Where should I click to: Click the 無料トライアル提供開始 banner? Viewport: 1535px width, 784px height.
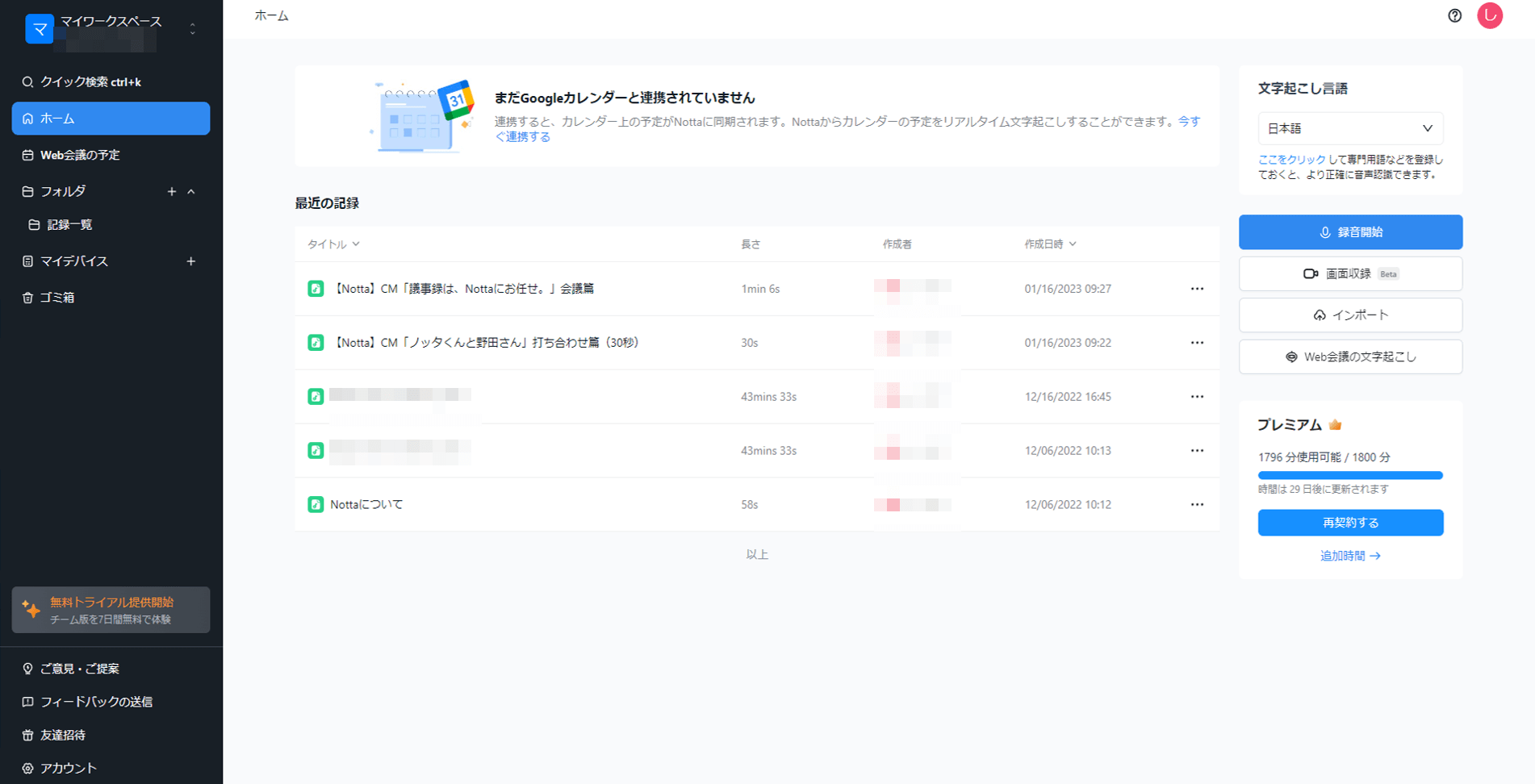[x=111, y=610]
